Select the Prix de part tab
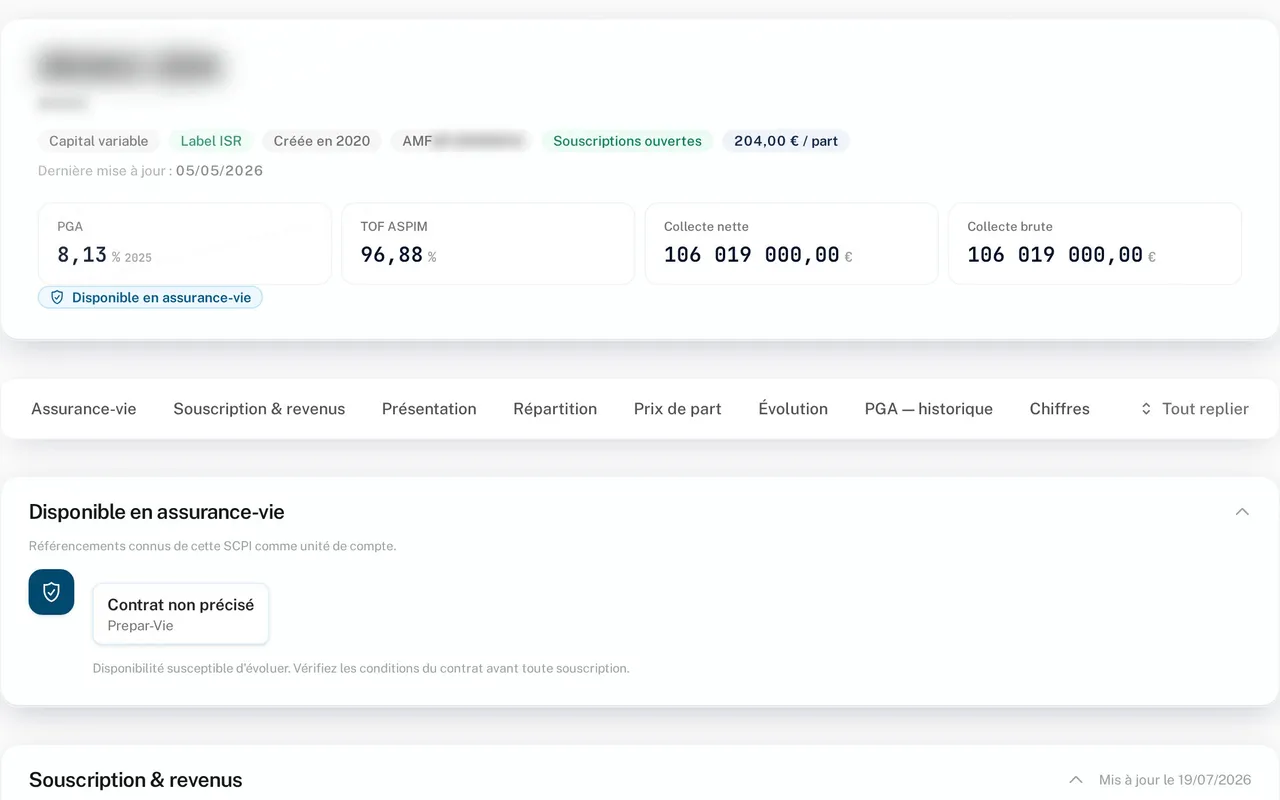The image size is (1280, 800). 678,409
